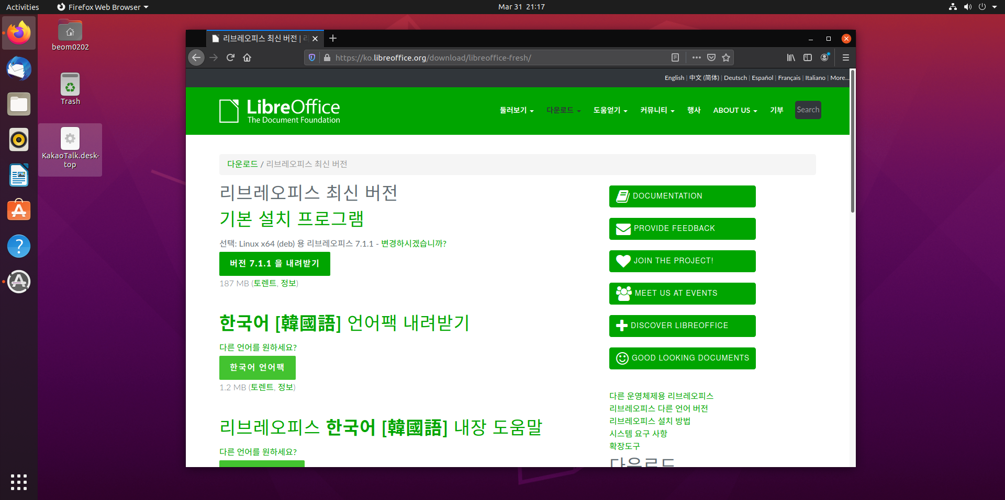Click the PROVIDE FEEDBACK button
This screenshot has width=1005, height=500.
tap(682, 228)
